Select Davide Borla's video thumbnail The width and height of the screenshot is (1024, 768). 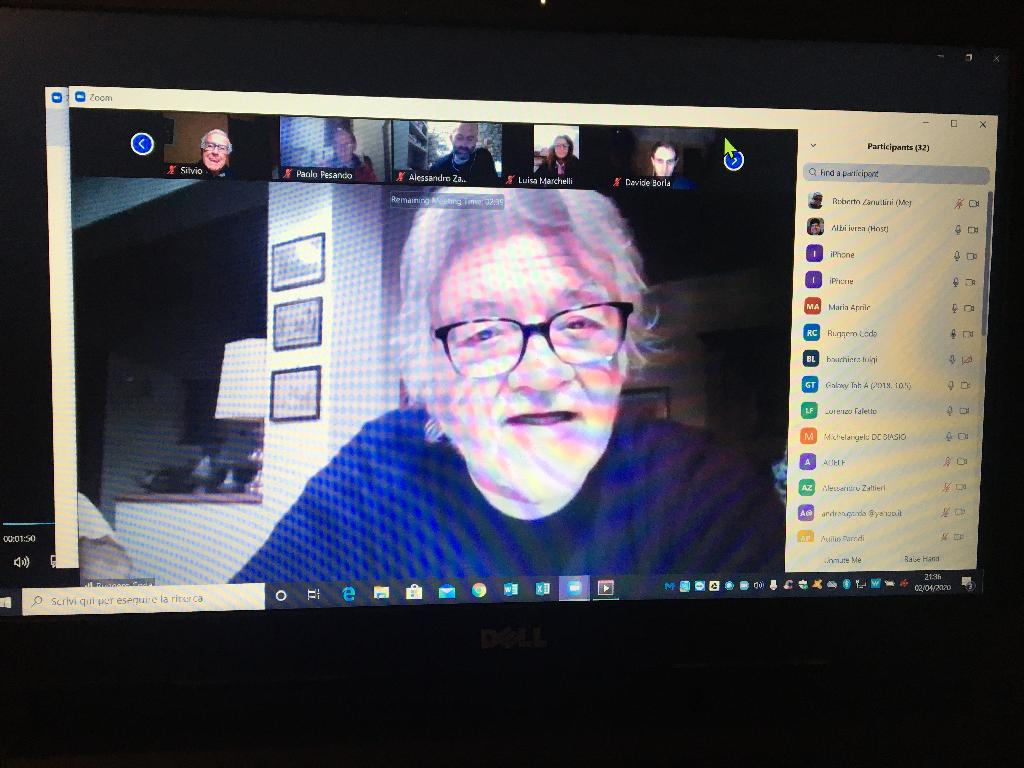pos(664,159)
